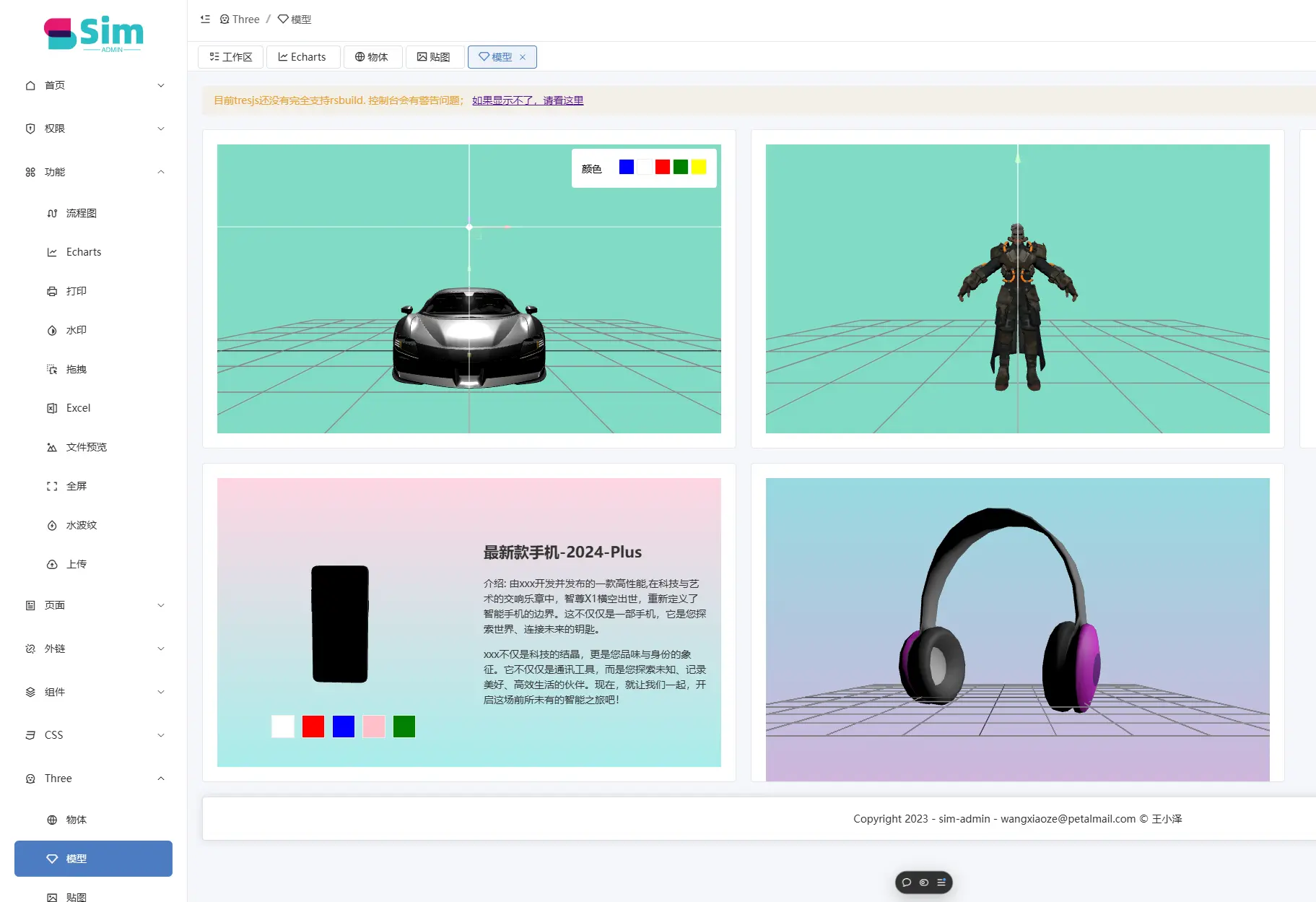Click the headphones 3D model
The width and height of the screenshot is (1316, 902).
pos(1001,610)
